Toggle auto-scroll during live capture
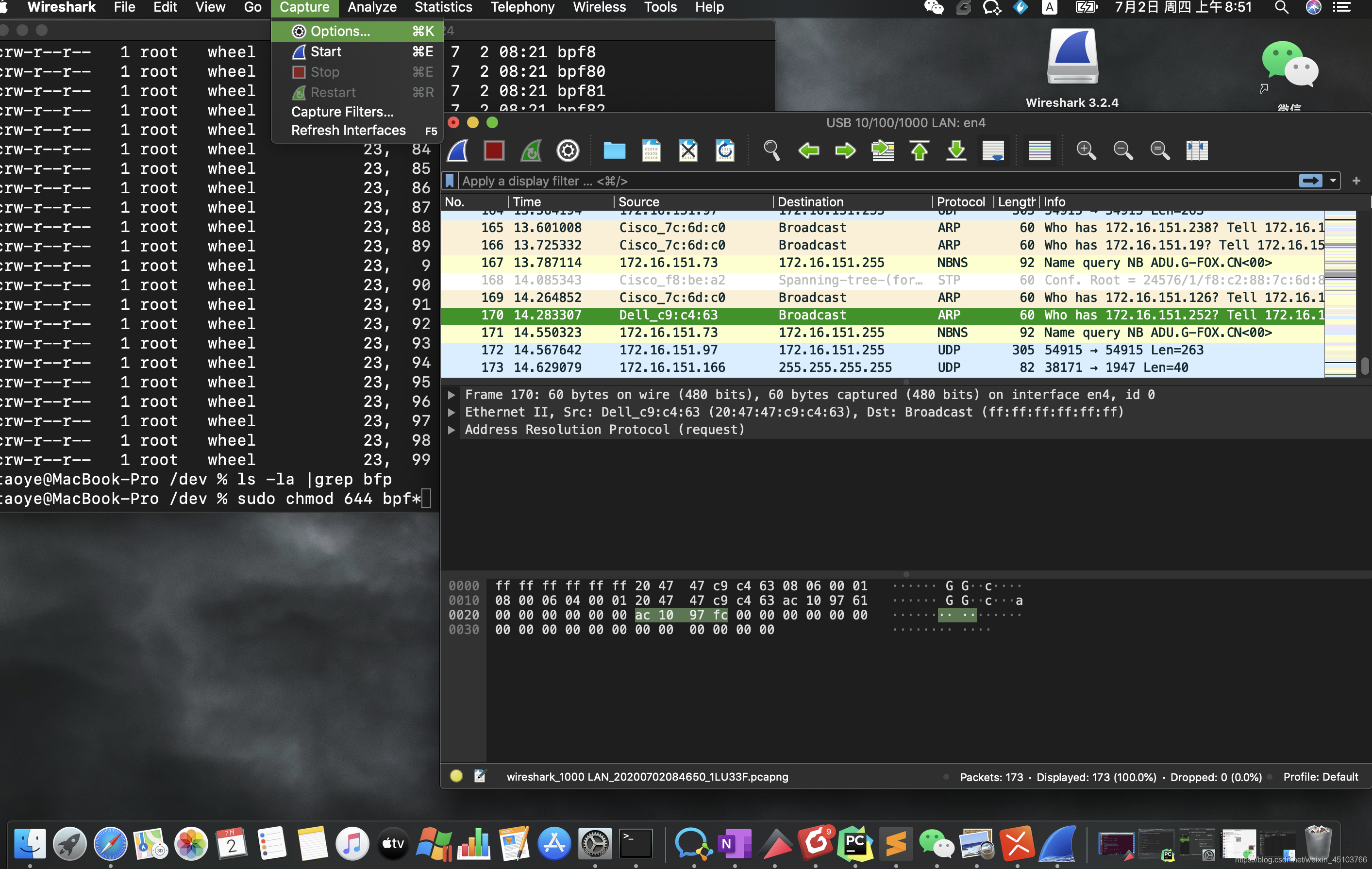 tap(993, 150)
